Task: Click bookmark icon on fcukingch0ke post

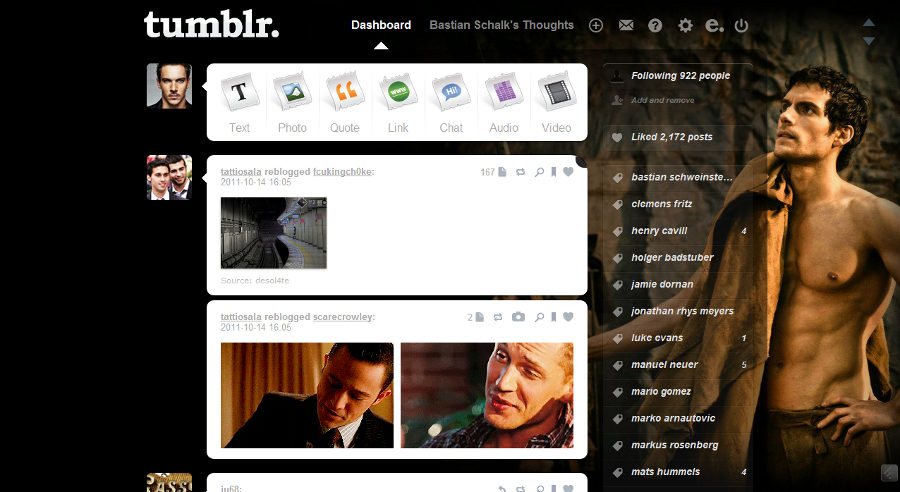Action: (x=553, y=172)
